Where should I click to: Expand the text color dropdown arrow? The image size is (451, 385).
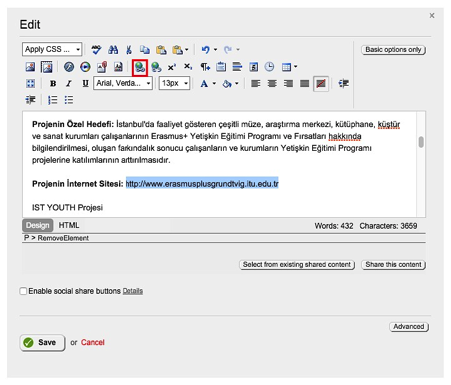pyautogui.click(x=214, y=83)
